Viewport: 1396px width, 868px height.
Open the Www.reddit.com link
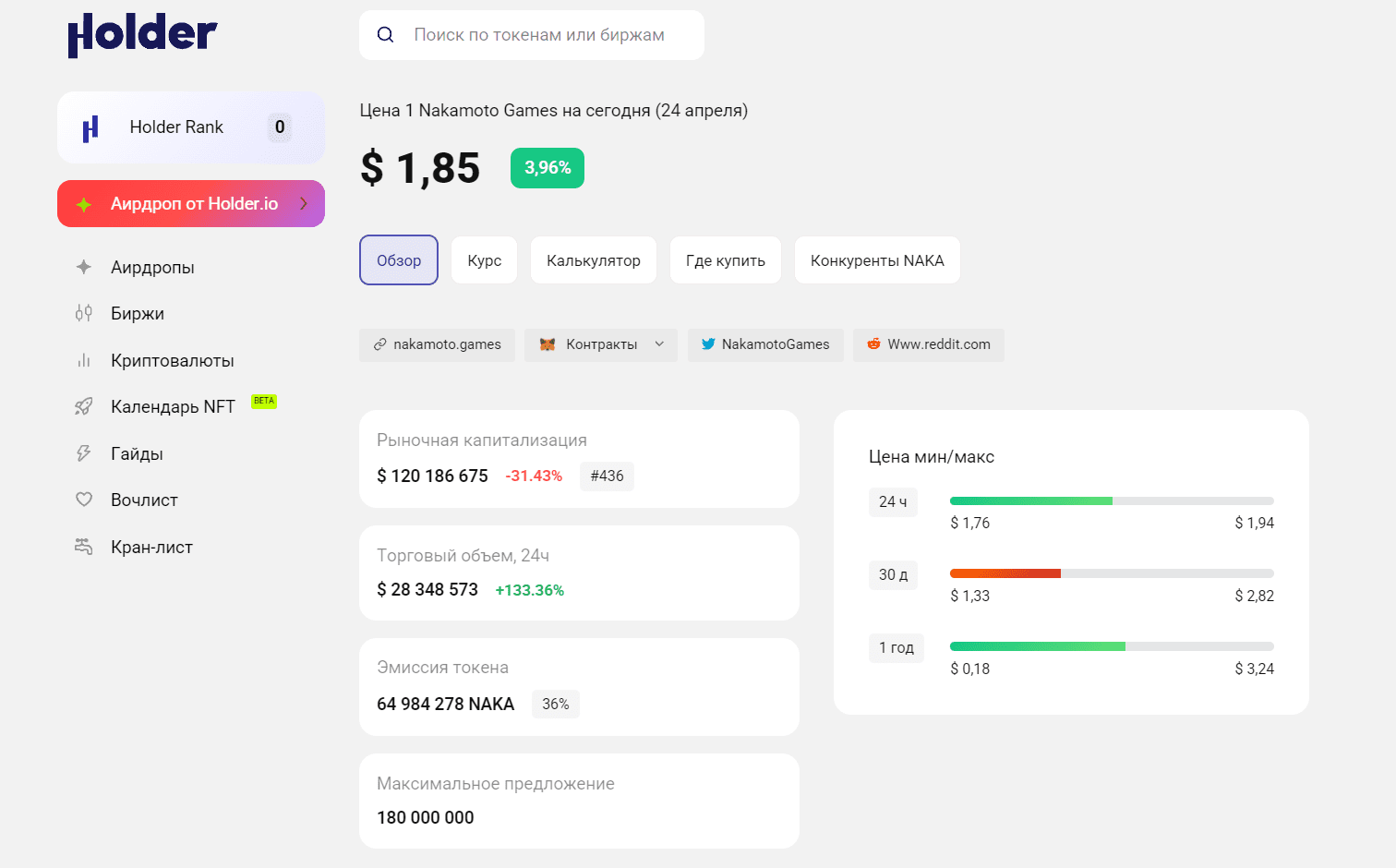point(929,344)
